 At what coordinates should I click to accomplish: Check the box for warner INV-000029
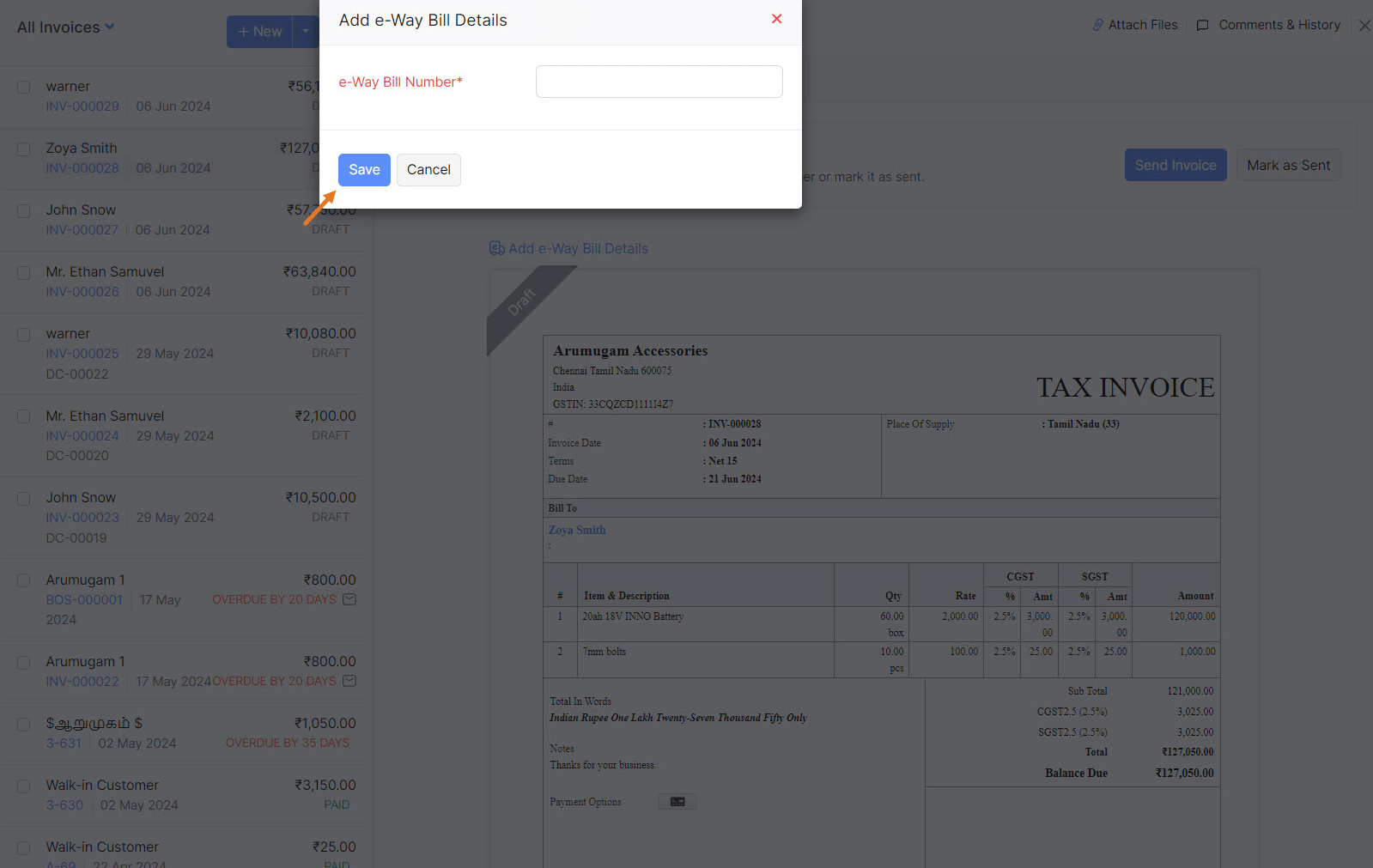pos(24,87)
